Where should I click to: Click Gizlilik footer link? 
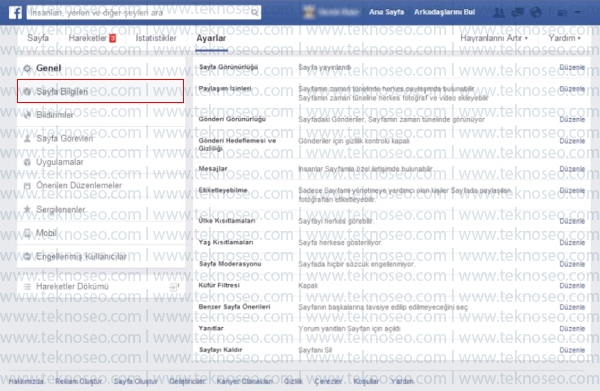(x=293, y=381)
